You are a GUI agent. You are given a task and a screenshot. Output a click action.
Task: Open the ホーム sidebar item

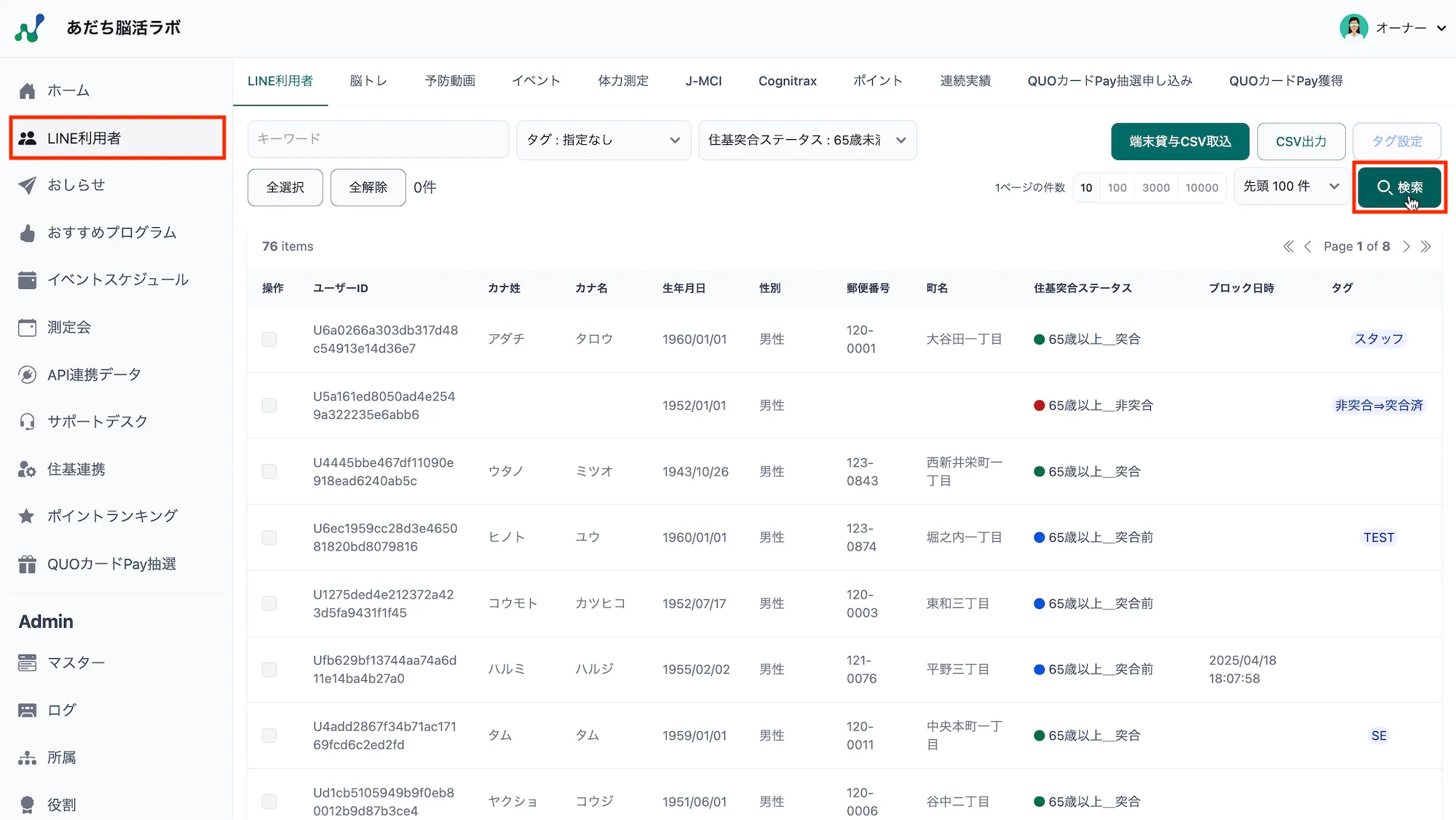69,90
